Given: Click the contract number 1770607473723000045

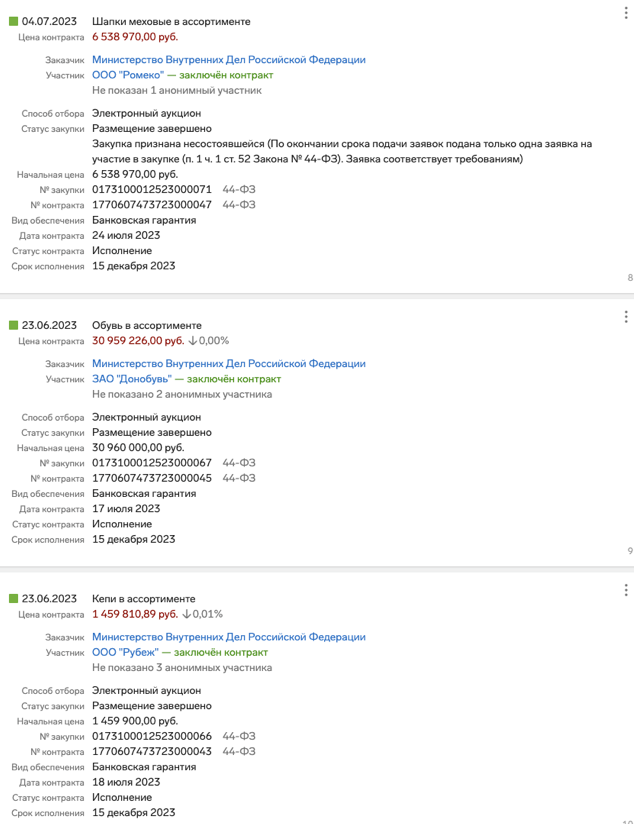Looking at the screenshot, I should (152, 478).
